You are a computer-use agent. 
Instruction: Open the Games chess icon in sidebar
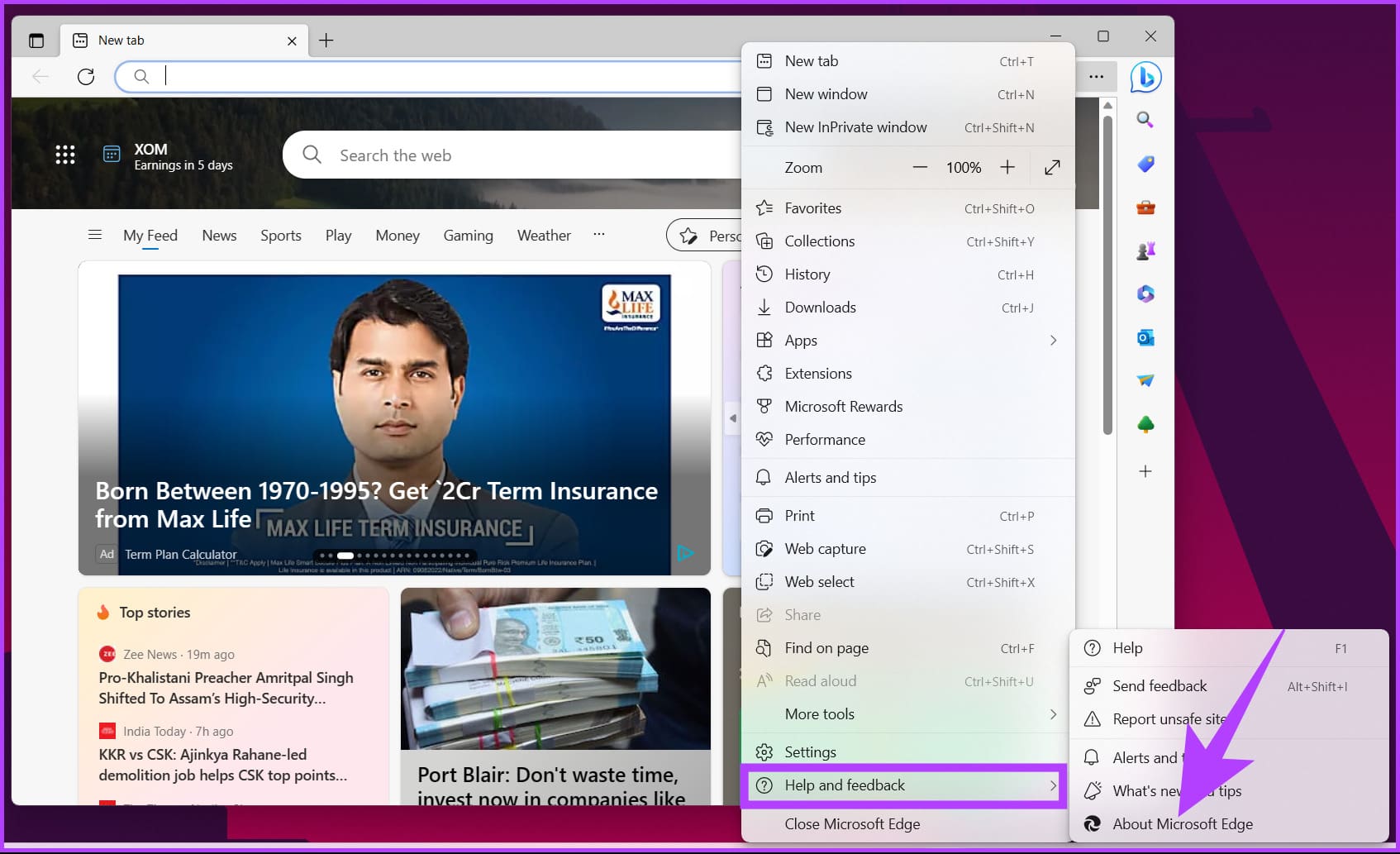[1145, 250]
